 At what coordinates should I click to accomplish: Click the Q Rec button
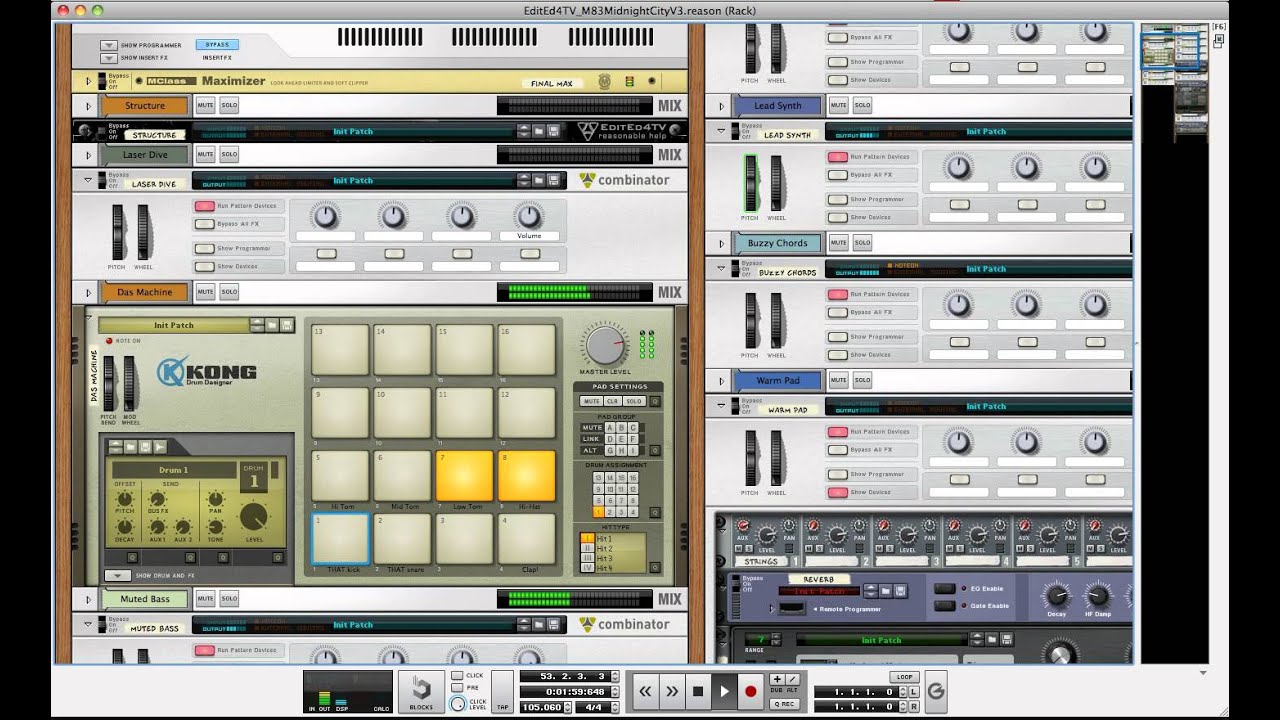(x=783, y=703)
